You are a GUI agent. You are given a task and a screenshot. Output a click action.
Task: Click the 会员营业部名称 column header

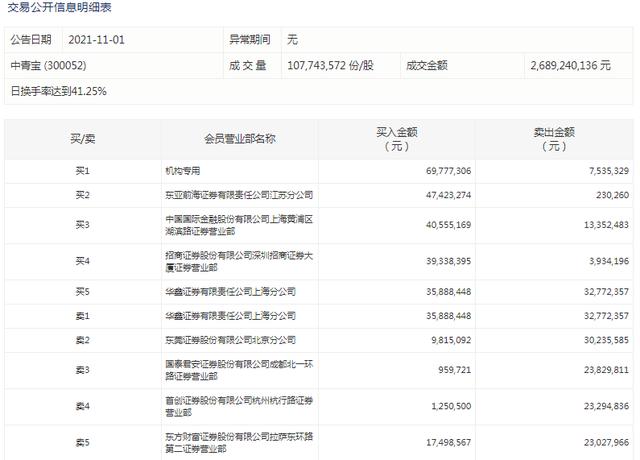(240, 139)
